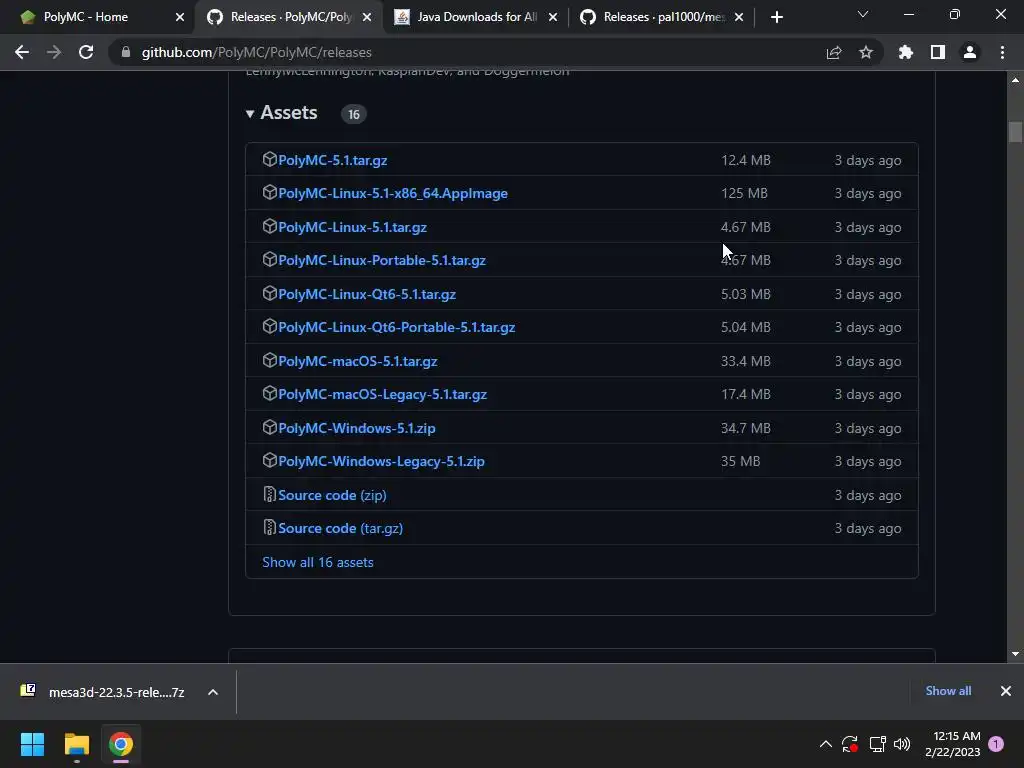
Task: Click the 16 assets count badge
Action: coord(353,114)
